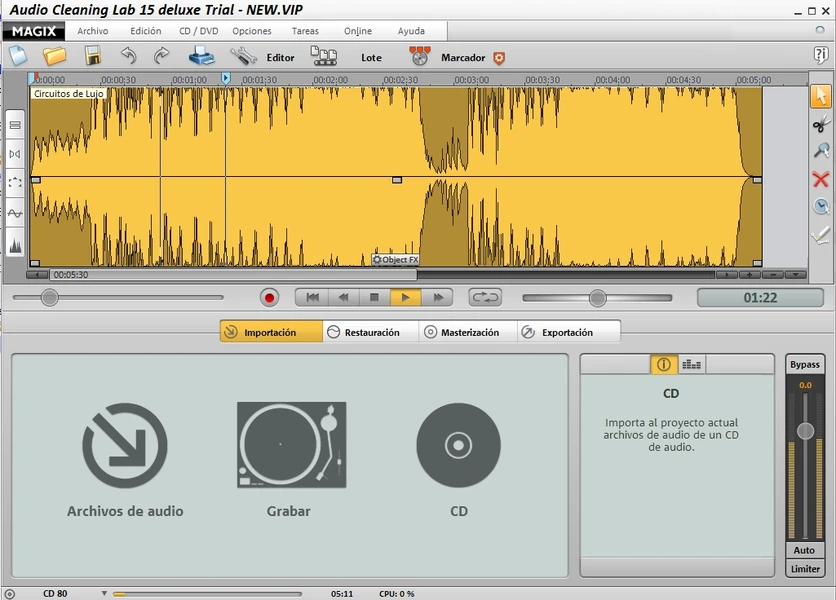Jump to the start of the track
Viewport: 836px width, 600px height.
pos(312,298)
